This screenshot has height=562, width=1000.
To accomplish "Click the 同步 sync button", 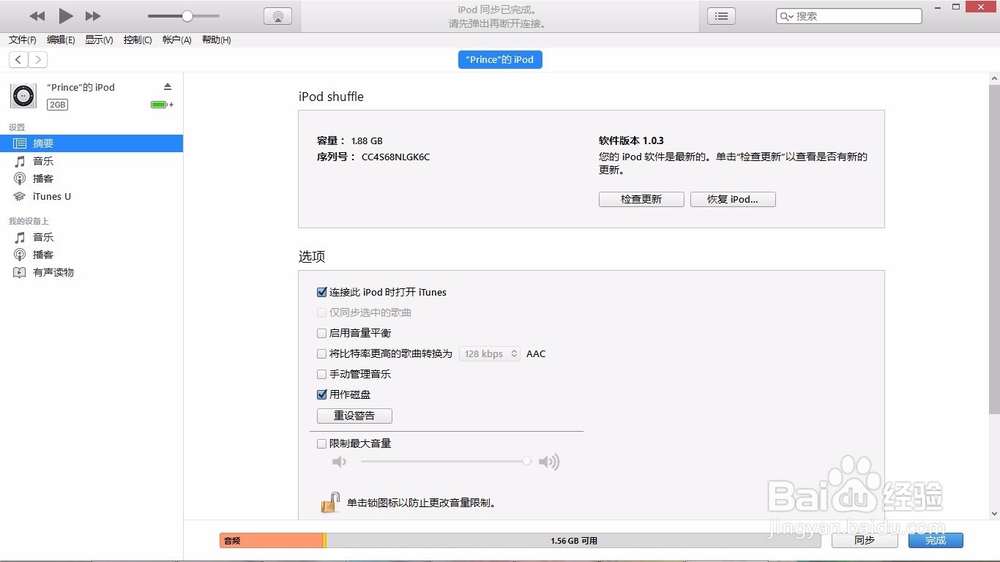I will point(865,540).
